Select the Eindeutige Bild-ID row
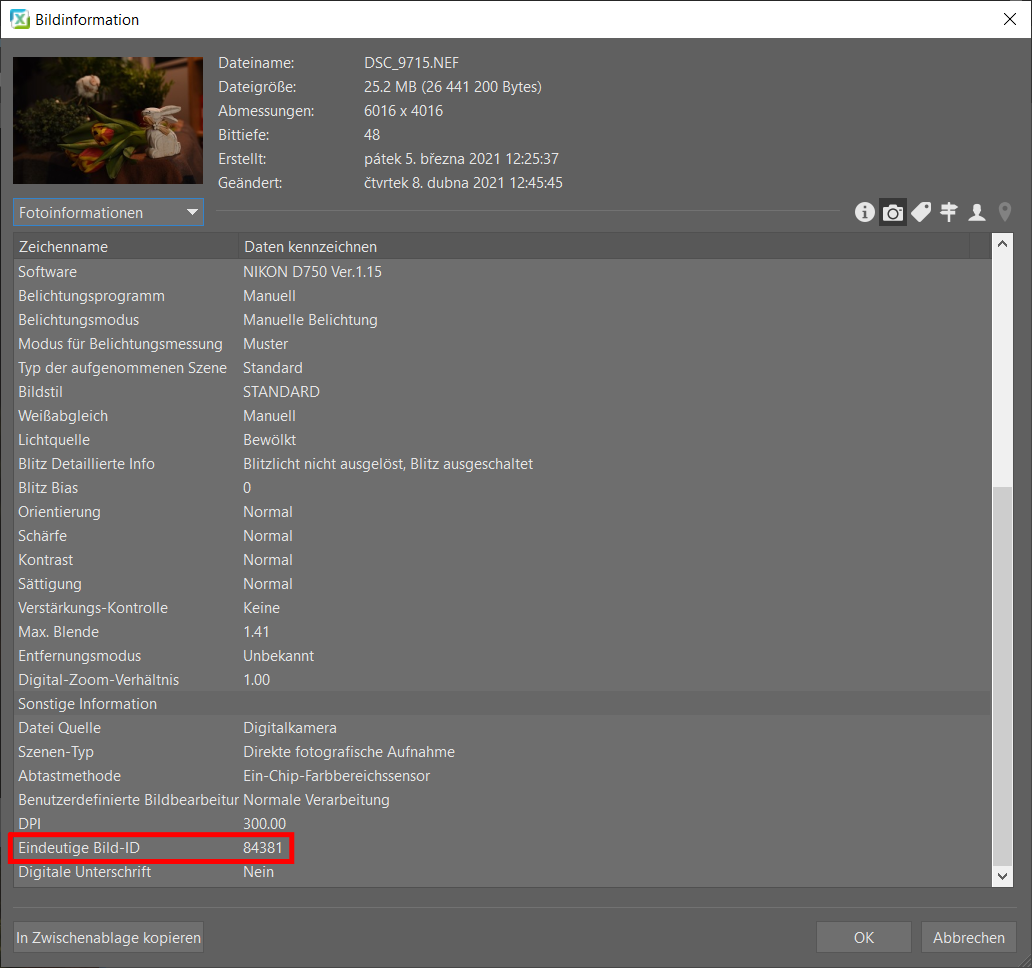The image size is (1032, 968). (x=150, y=848)
